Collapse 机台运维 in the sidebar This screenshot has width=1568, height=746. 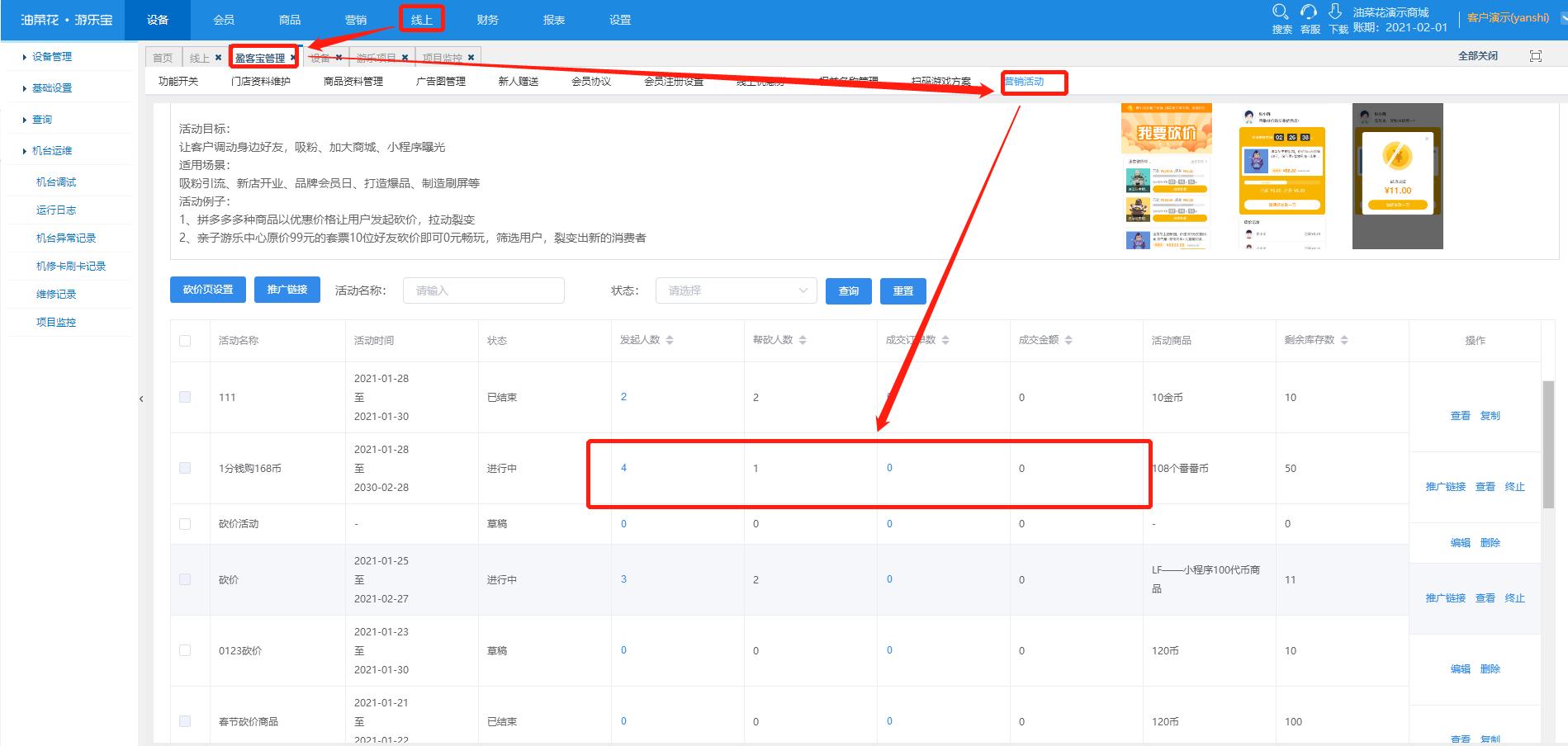(52, 150)
